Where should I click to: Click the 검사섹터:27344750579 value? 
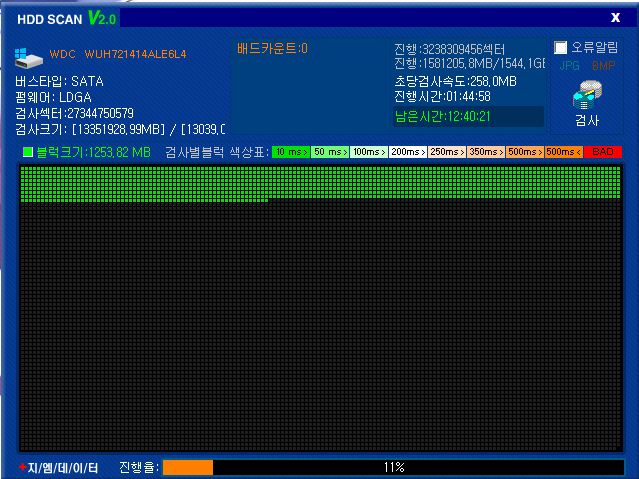point(75,113)
